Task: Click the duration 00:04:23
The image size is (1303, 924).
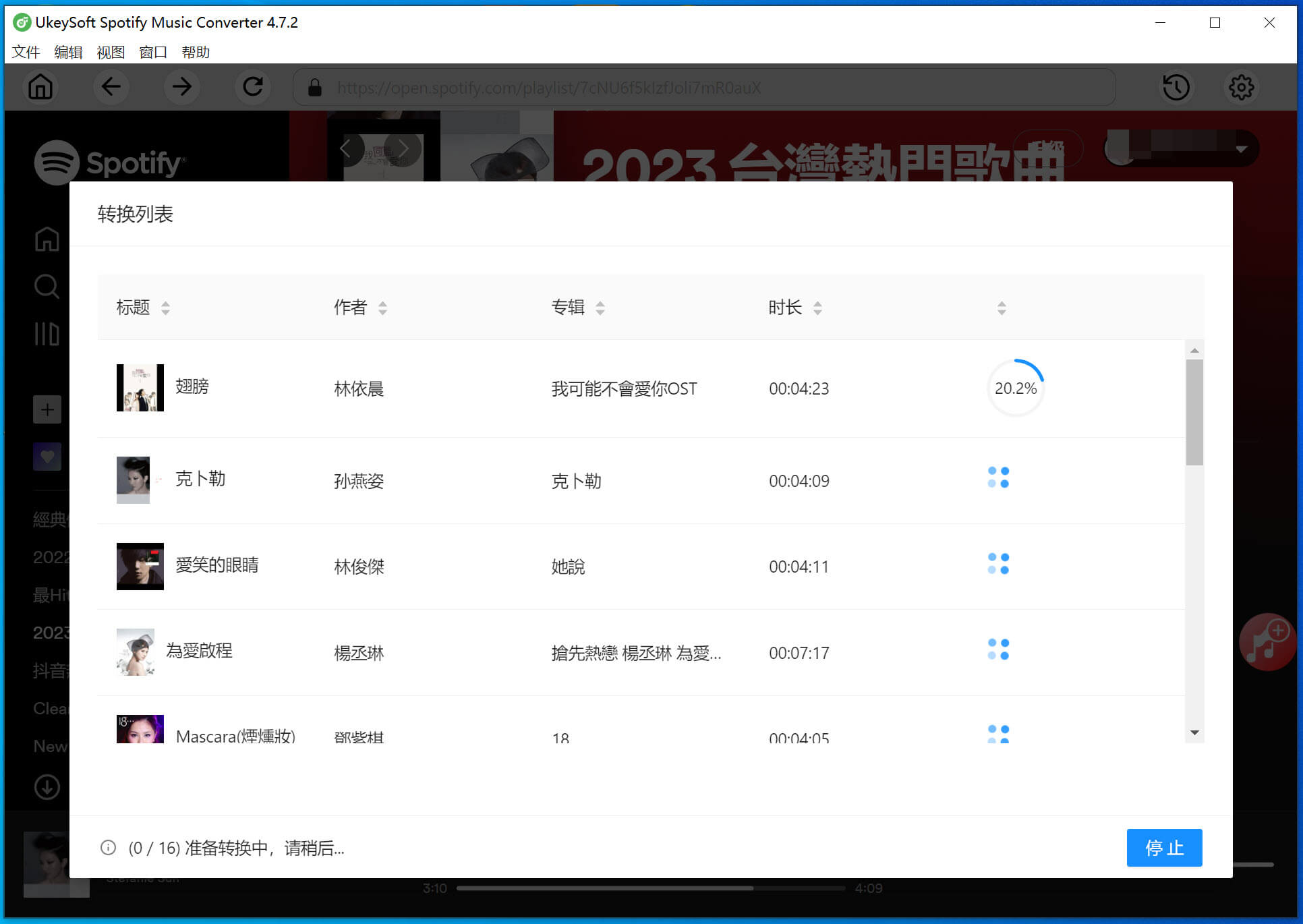Action: 799,389
